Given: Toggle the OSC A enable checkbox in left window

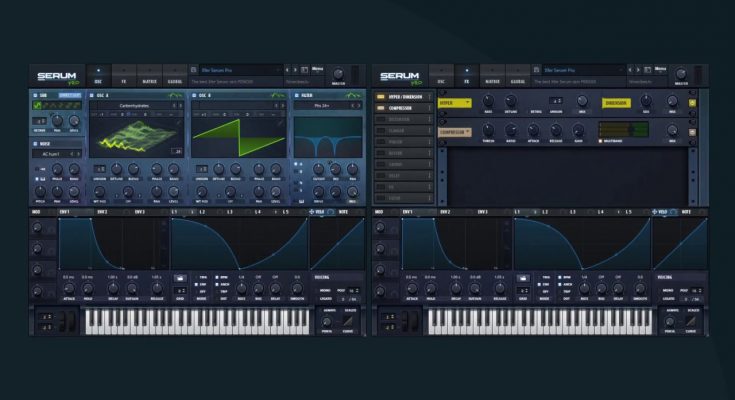Looking at the screenshot, I should [x=91, y=95].
